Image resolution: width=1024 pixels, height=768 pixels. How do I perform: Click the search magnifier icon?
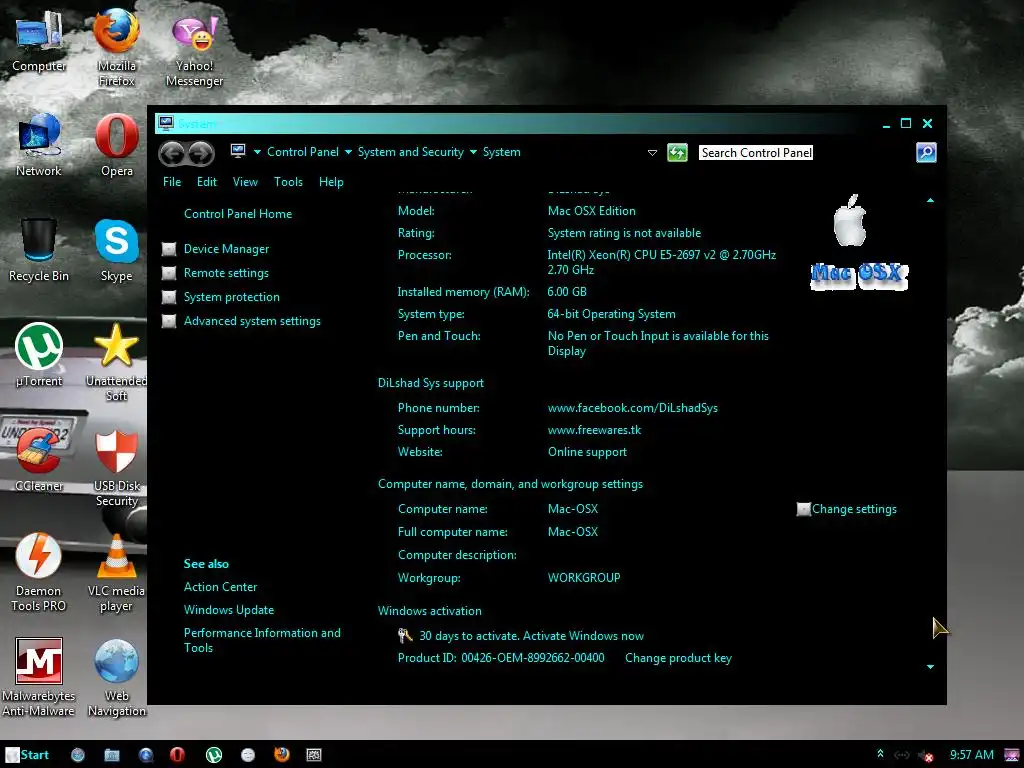926,152
